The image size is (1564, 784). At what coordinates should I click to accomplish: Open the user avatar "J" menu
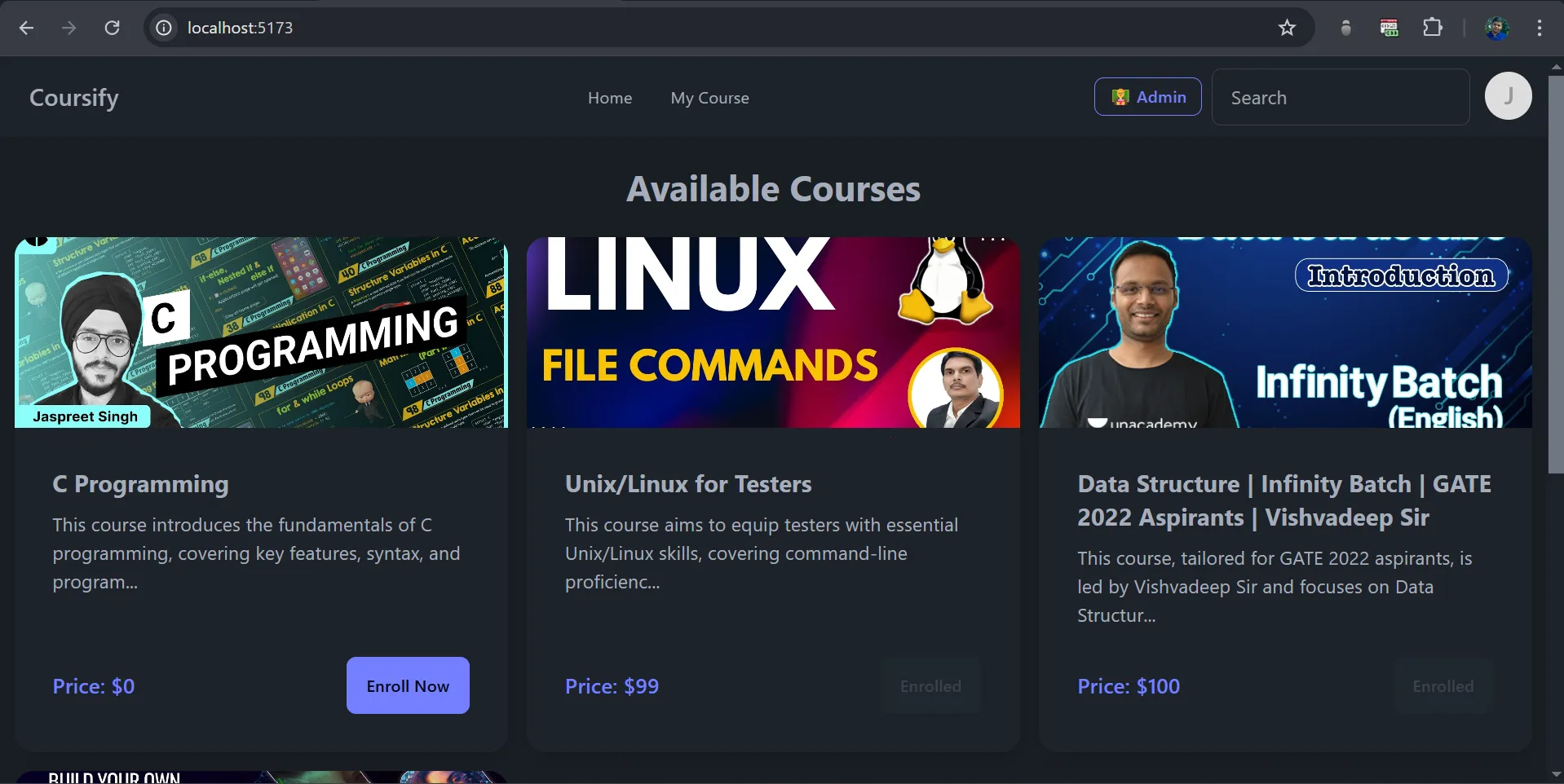1508,96
